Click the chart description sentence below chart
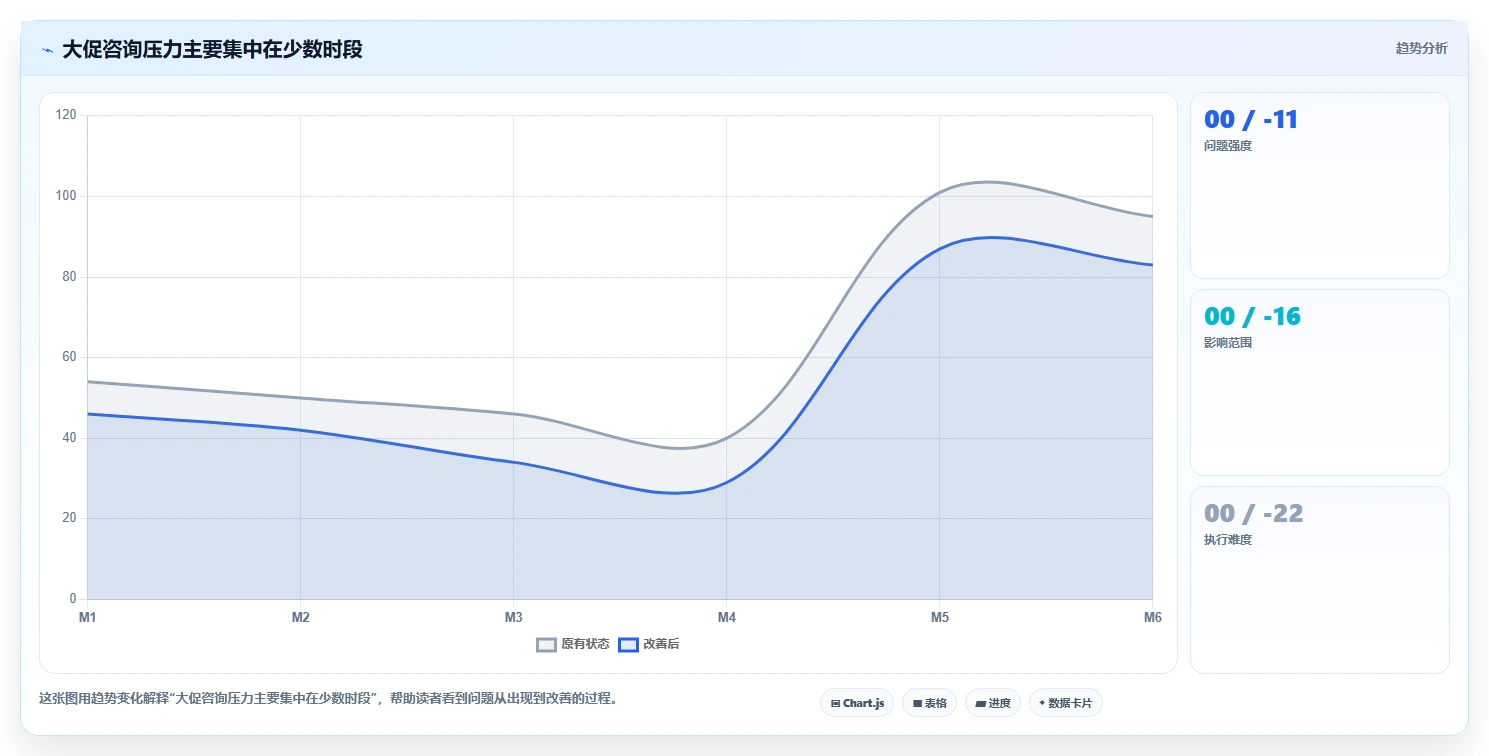 click(328, 698)
